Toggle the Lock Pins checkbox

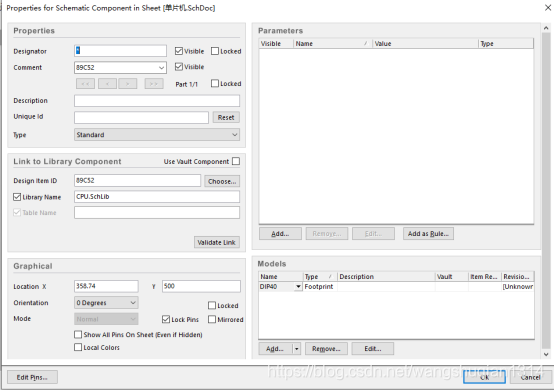click(x=166, y=319)
